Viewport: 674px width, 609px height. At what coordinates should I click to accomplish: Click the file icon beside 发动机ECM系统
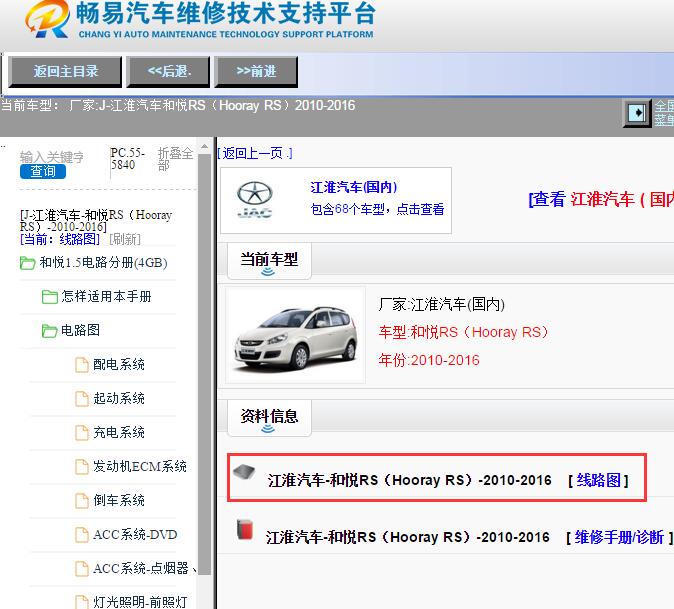82,467
